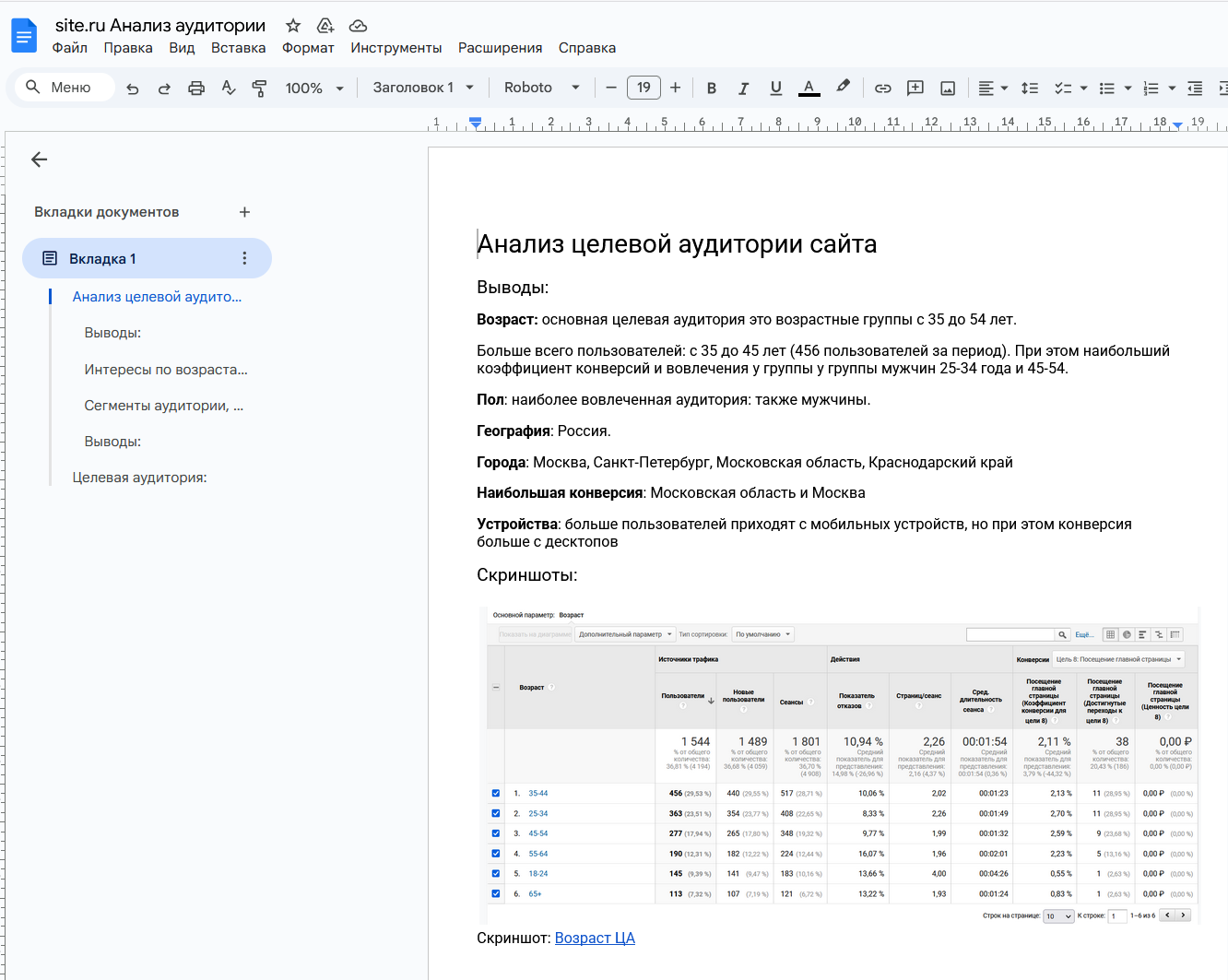Screen dimensions: 1228x980
Task: Expand the 100% zoom dropdown
Action: [x=313, y=89]
